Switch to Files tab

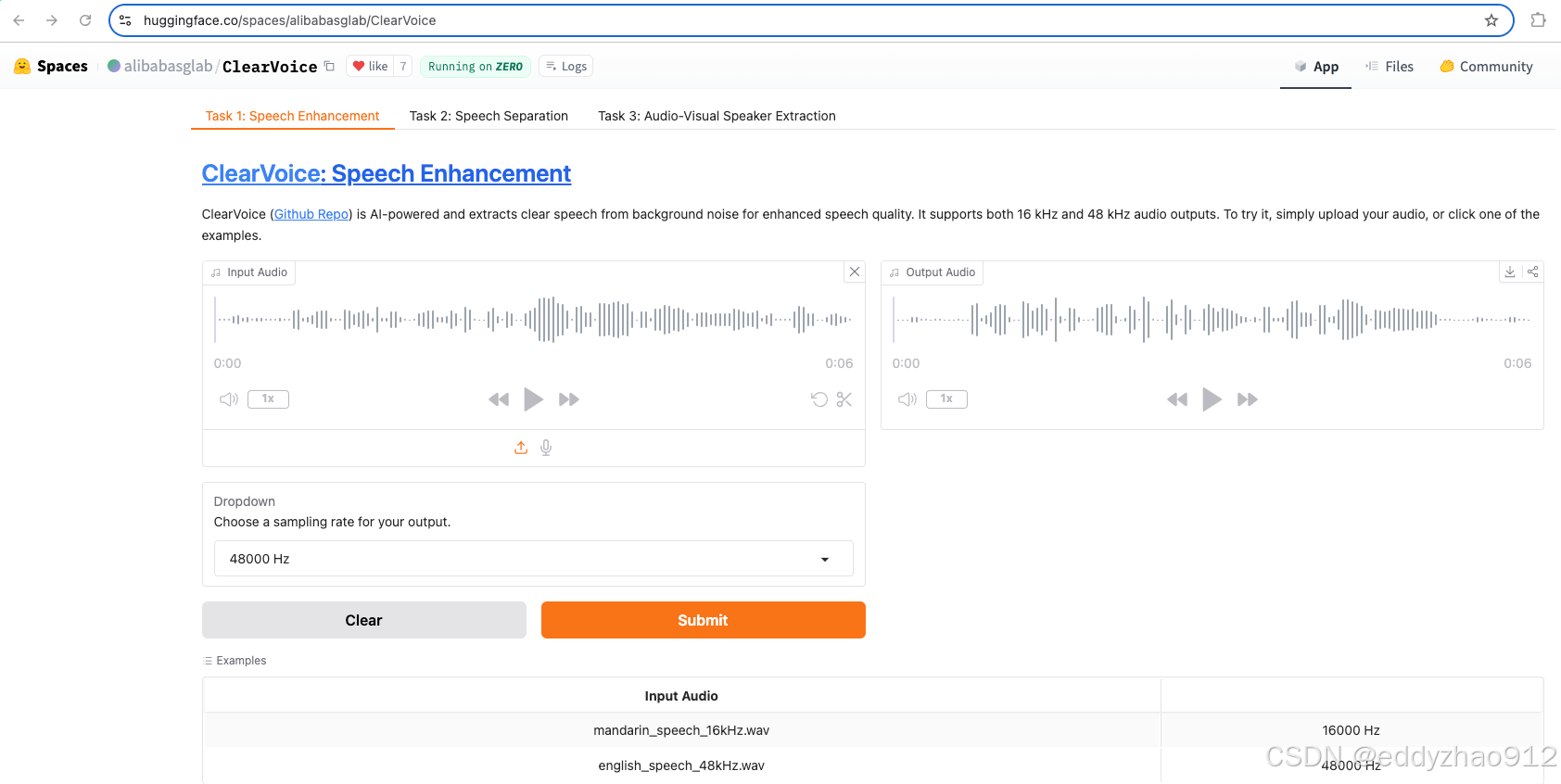[x=1390, y=67]
